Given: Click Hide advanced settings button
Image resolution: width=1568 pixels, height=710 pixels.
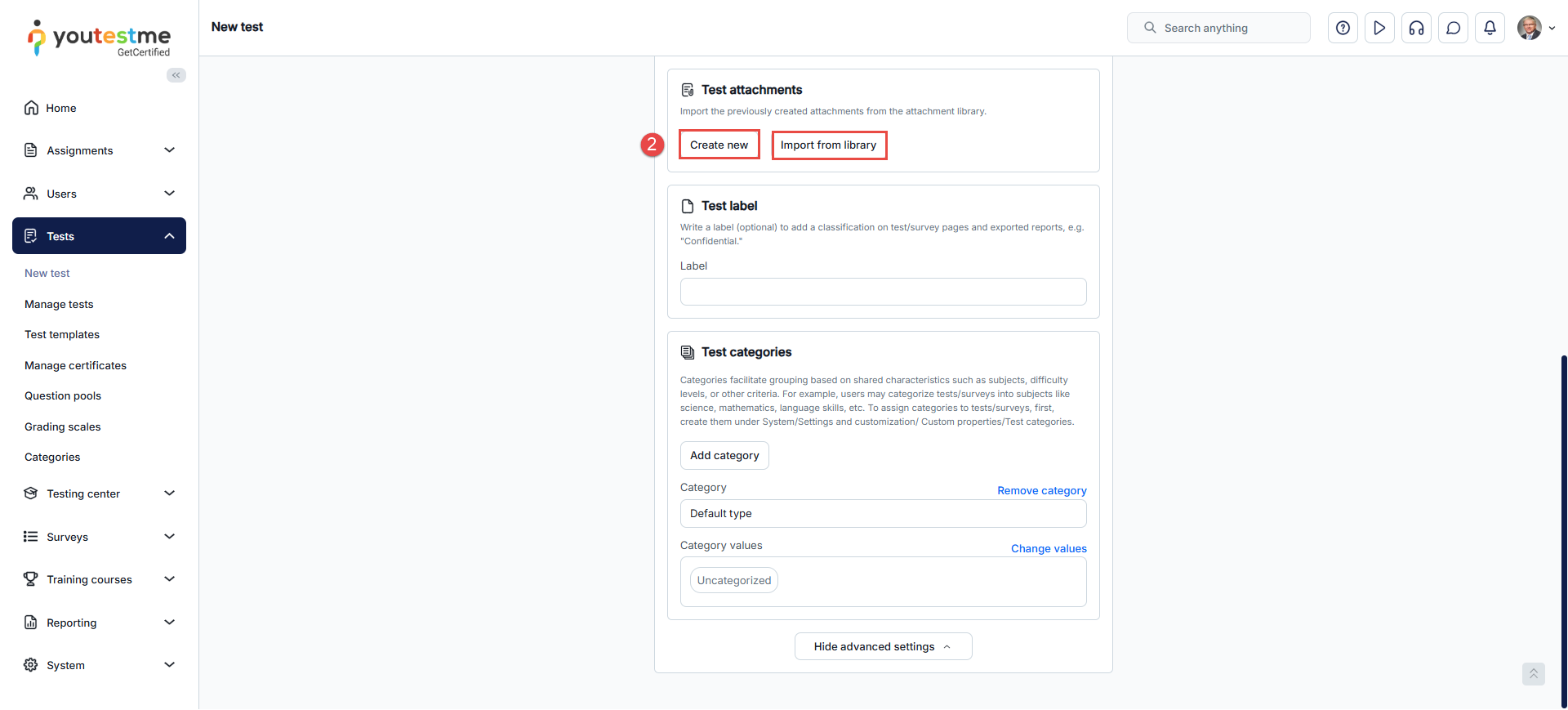Looking at the screenshot, I should click(x=883, y=646).
